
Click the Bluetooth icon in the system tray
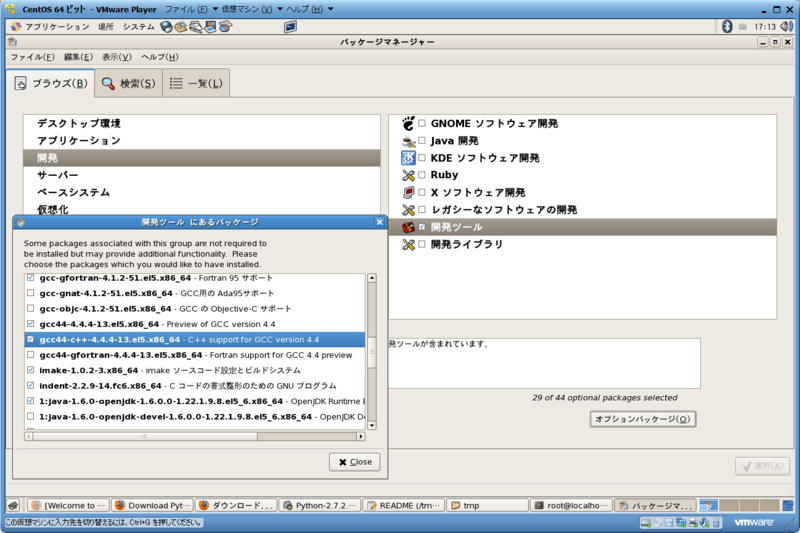tap(727, 27)
